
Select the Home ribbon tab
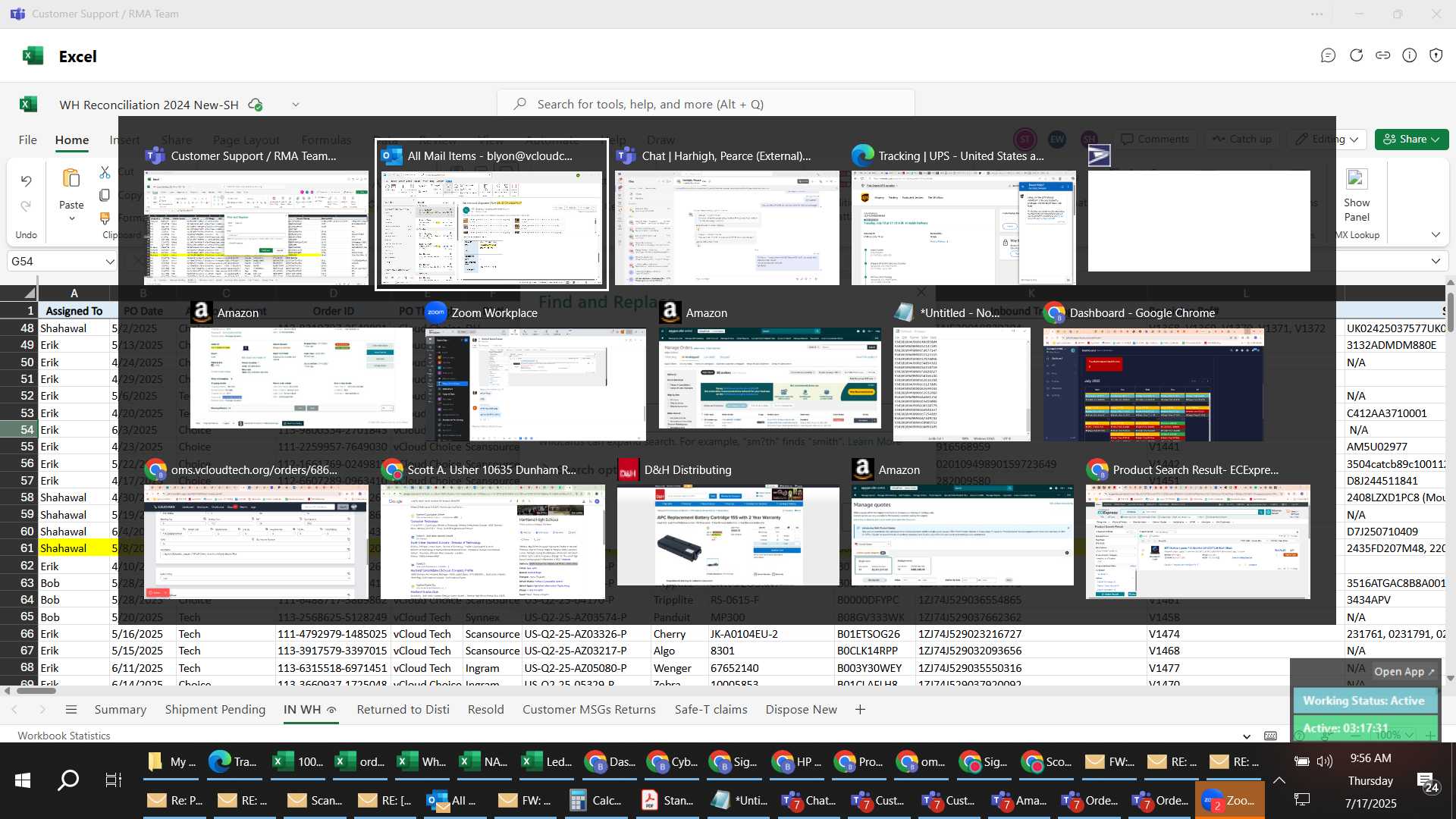[x=72, y=140]
